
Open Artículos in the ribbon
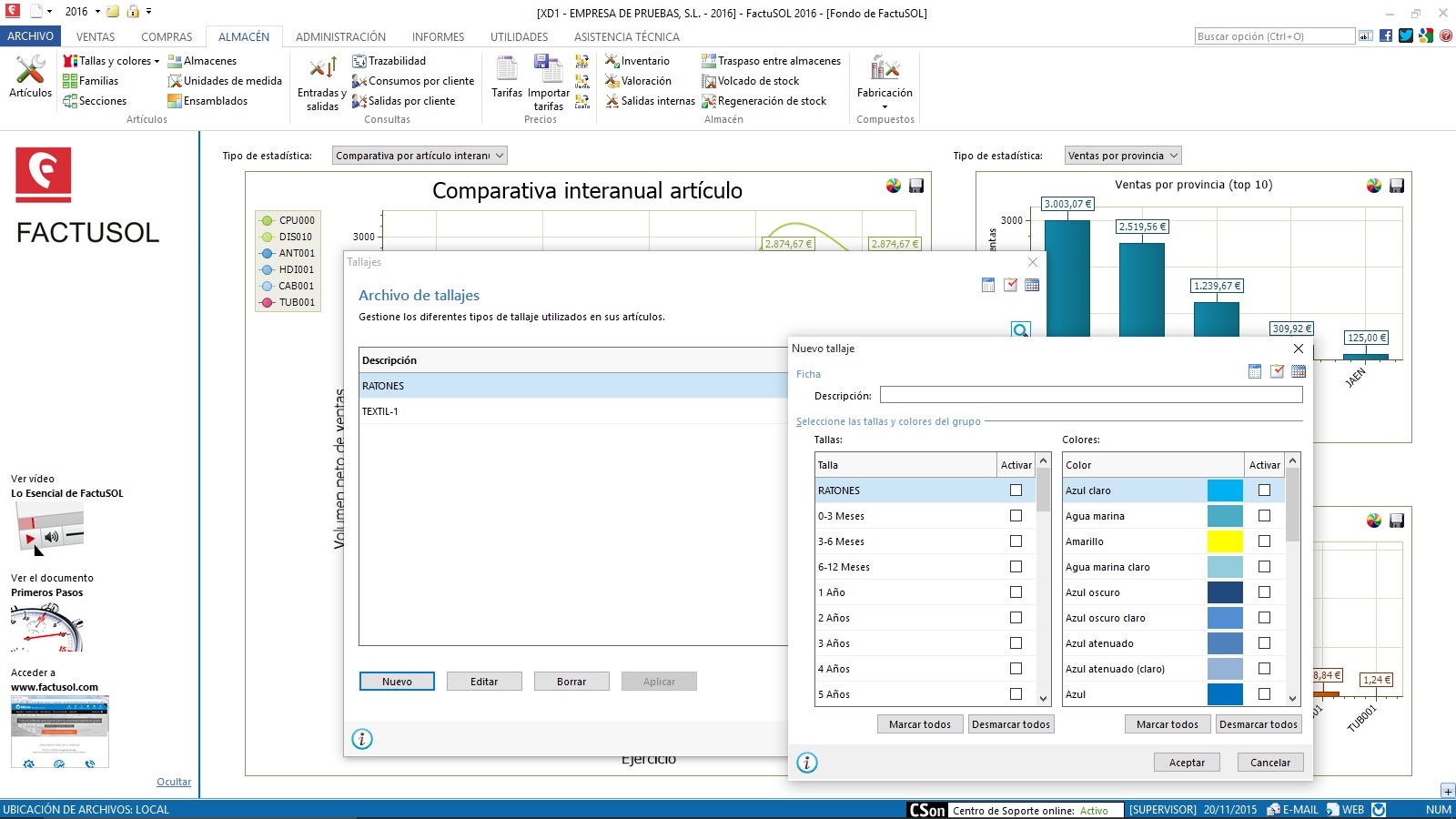pyautogui.click(x=30, y=76)
